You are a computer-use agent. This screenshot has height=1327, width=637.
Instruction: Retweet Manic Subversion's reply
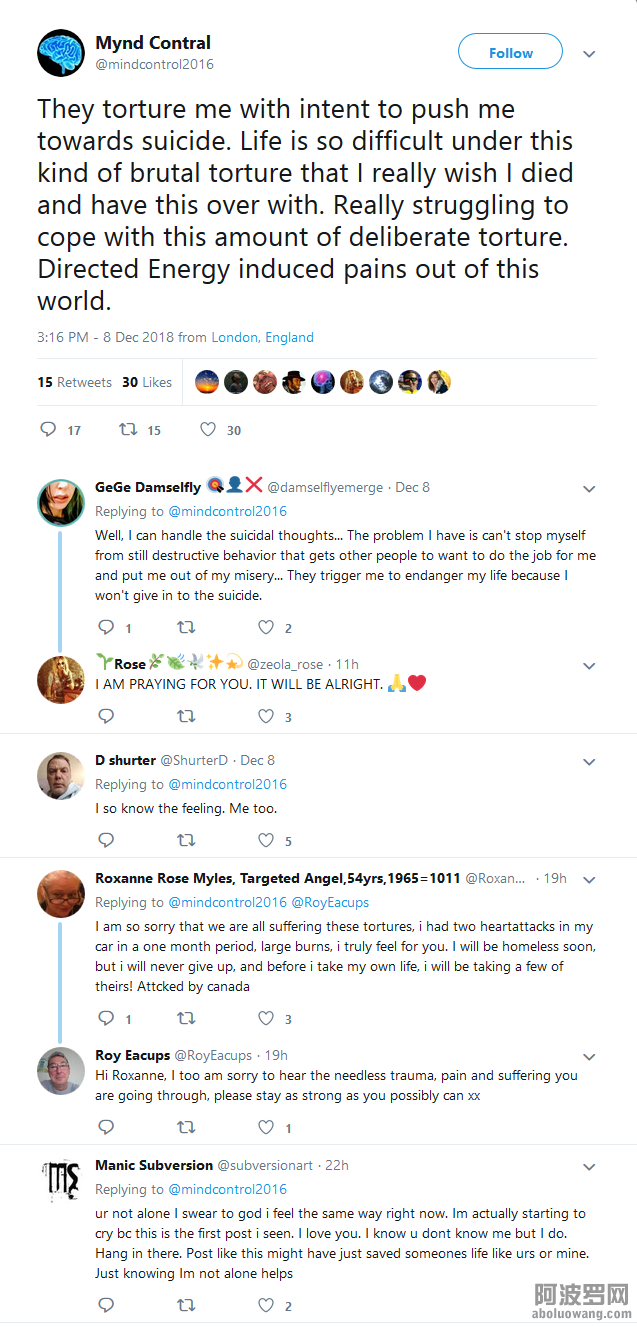pyautogui.click(x=186, y=1305)
